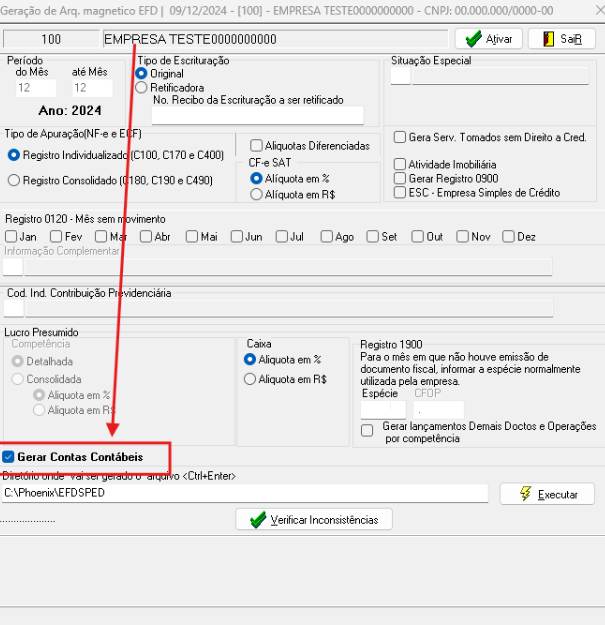Close the EFD generation window
This screenshot has height=625, width=605.
[x=599, y=10]
